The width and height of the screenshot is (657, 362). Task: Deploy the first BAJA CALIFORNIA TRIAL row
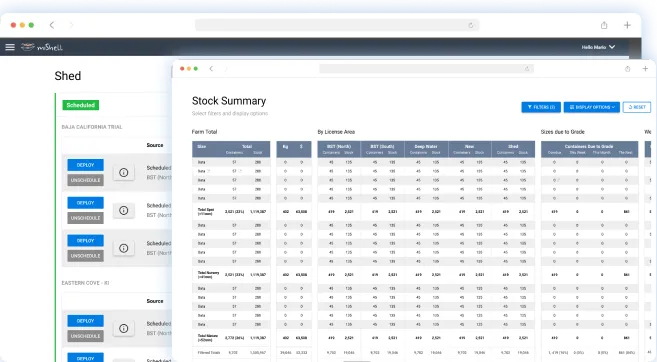pos(85,165)
